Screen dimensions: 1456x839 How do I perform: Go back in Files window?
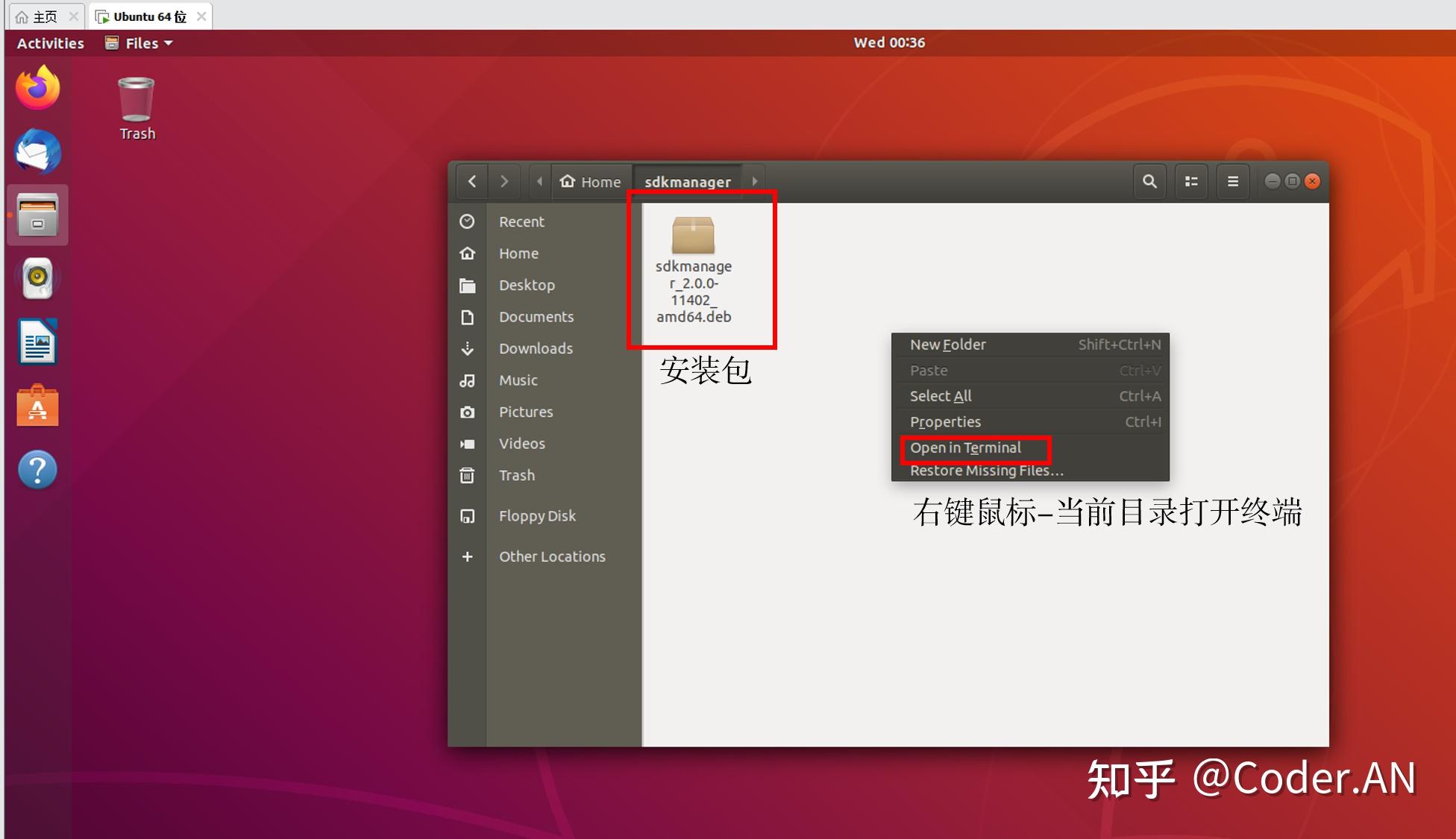click(x=472, y=181)
